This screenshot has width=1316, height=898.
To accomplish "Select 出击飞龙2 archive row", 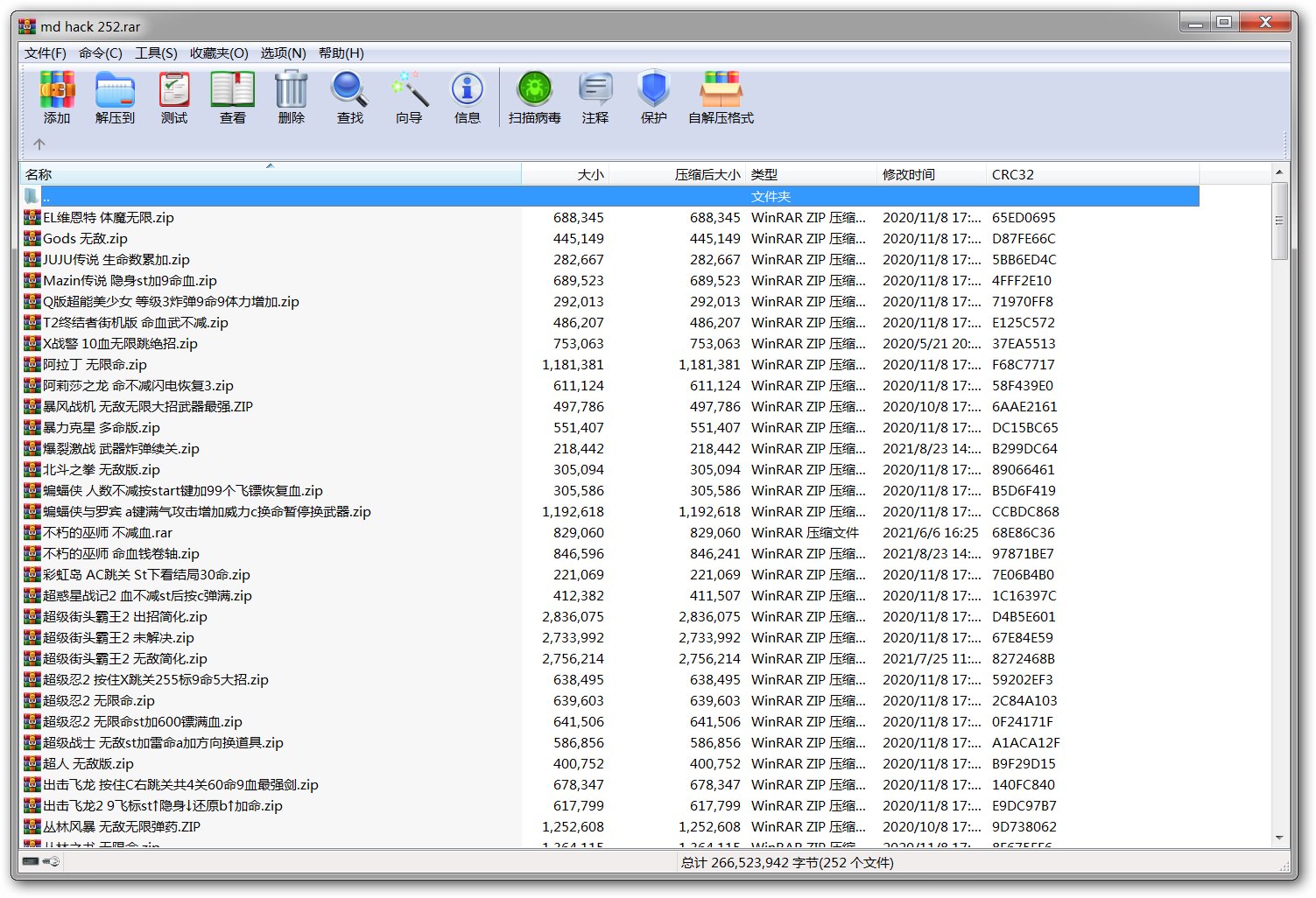I will pyautogui.click(x=610, y=805).
